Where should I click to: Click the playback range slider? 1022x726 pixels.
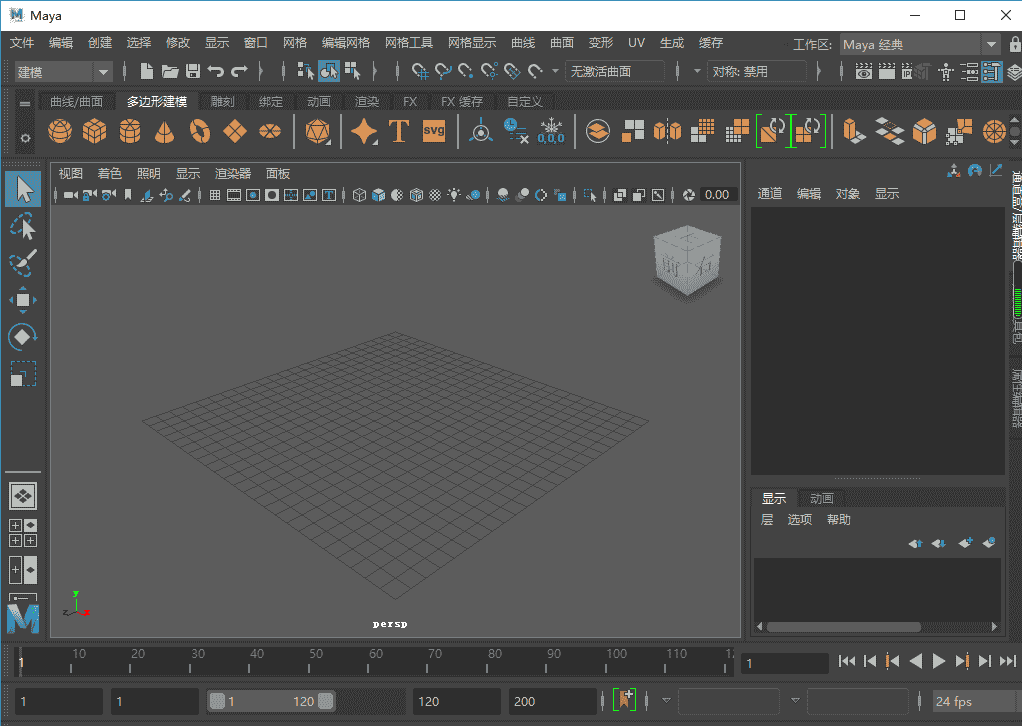pyautogui.click(x=270, y=700)
